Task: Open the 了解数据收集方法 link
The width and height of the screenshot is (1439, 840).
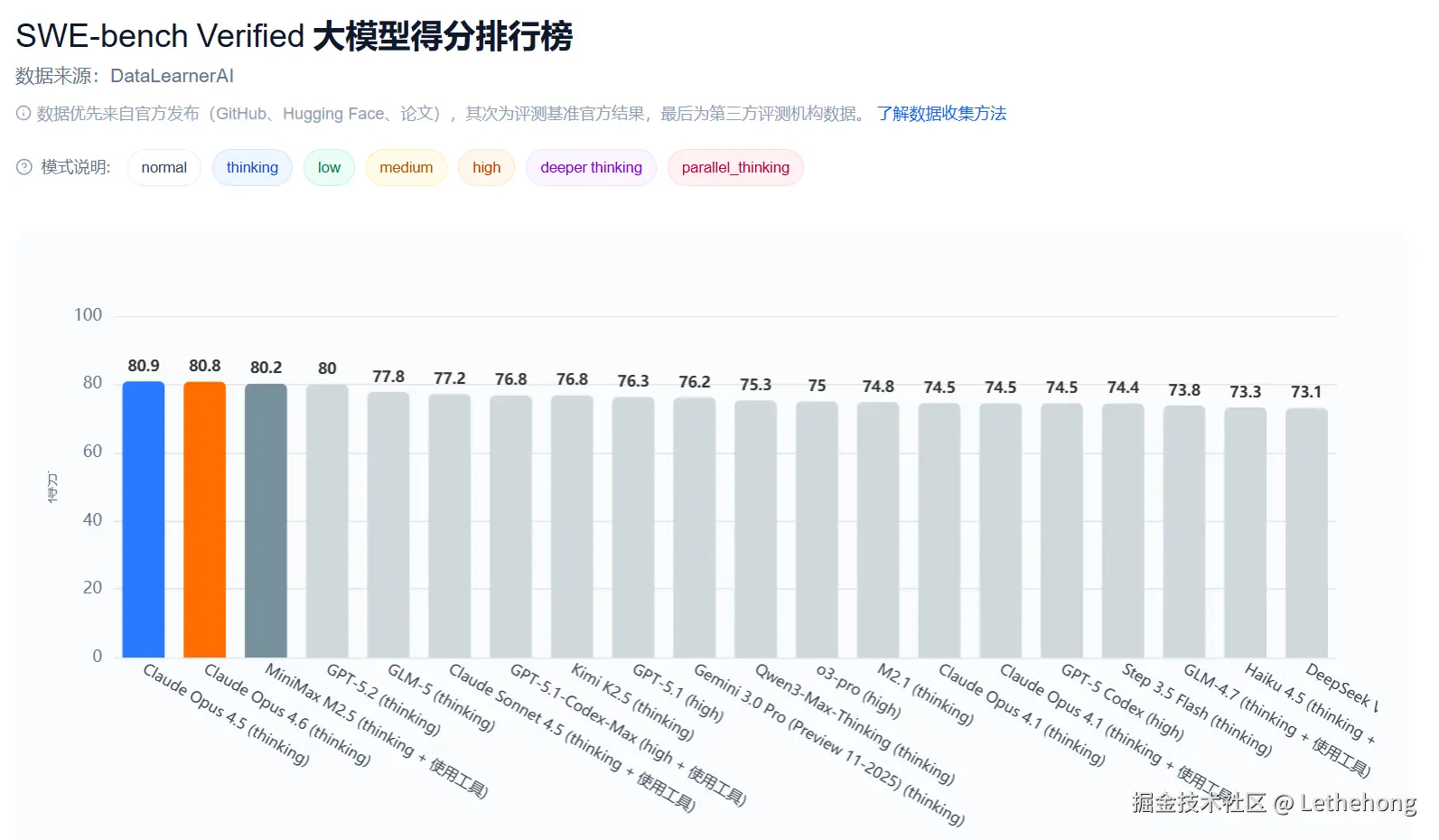Action: [941, 114]
